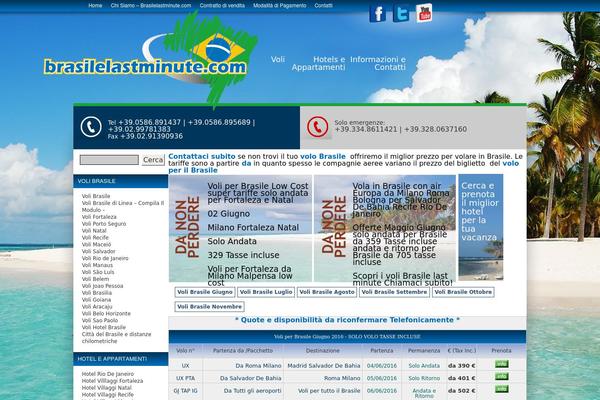Click green info button for 05/06/2016 flight

(502, 377)
